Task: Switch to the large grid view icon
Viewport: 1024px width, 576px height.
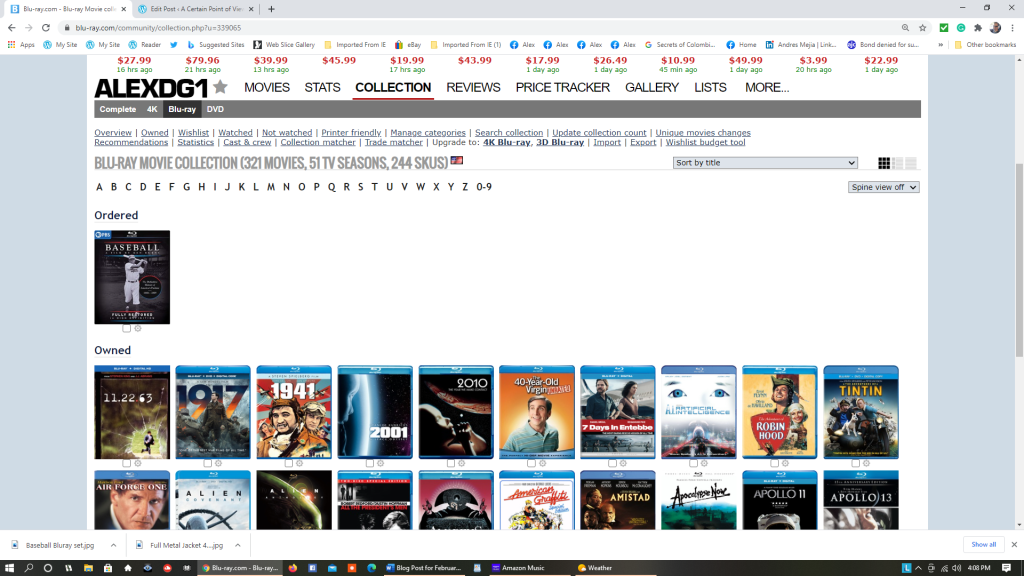Action: [884, 163]
